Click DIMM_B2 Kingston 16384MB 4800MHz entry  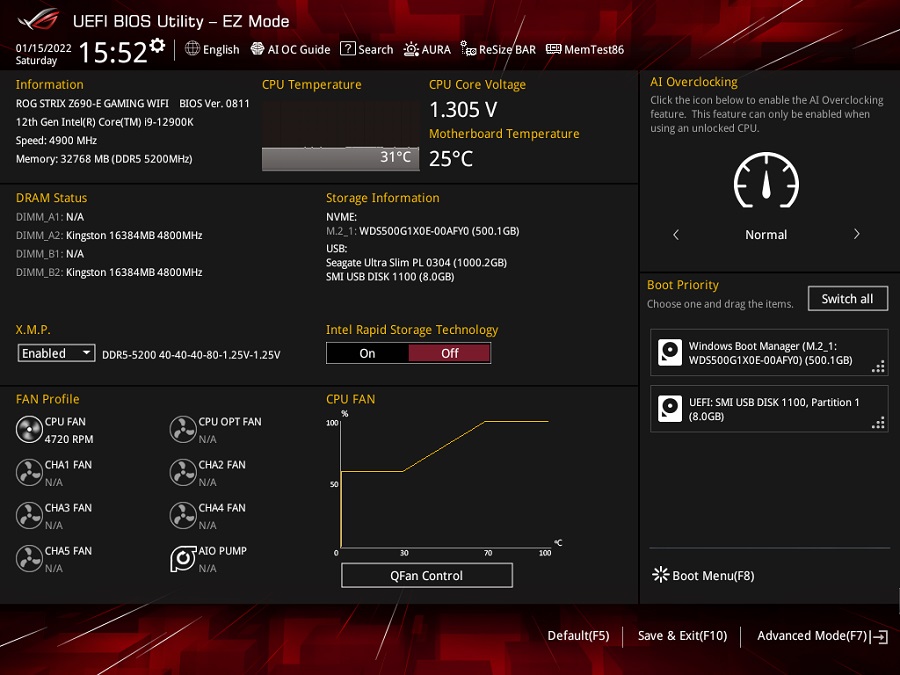(x=109, y=272)
